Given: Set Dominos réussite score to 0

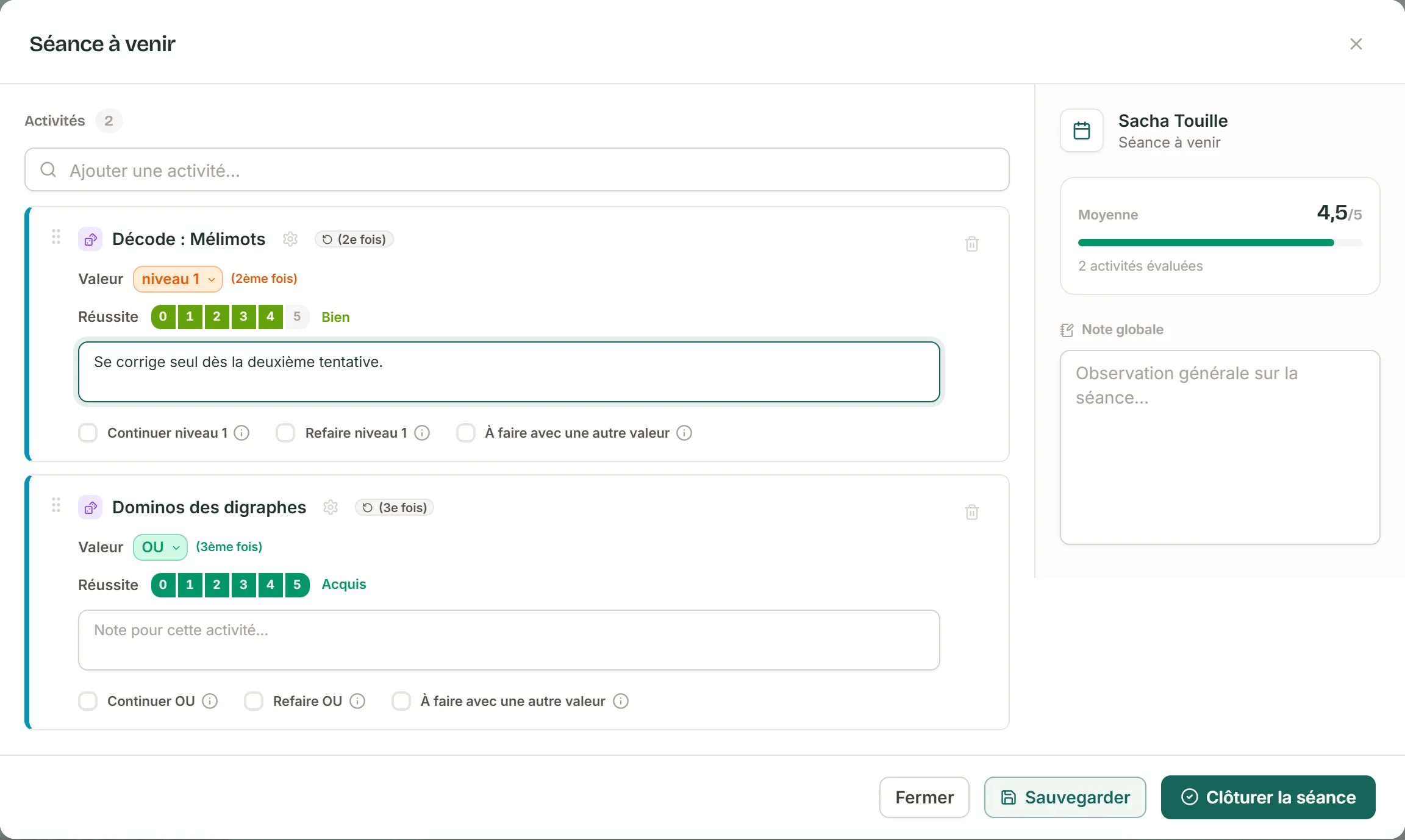Looking at the screenshot, I should (163, 585).
